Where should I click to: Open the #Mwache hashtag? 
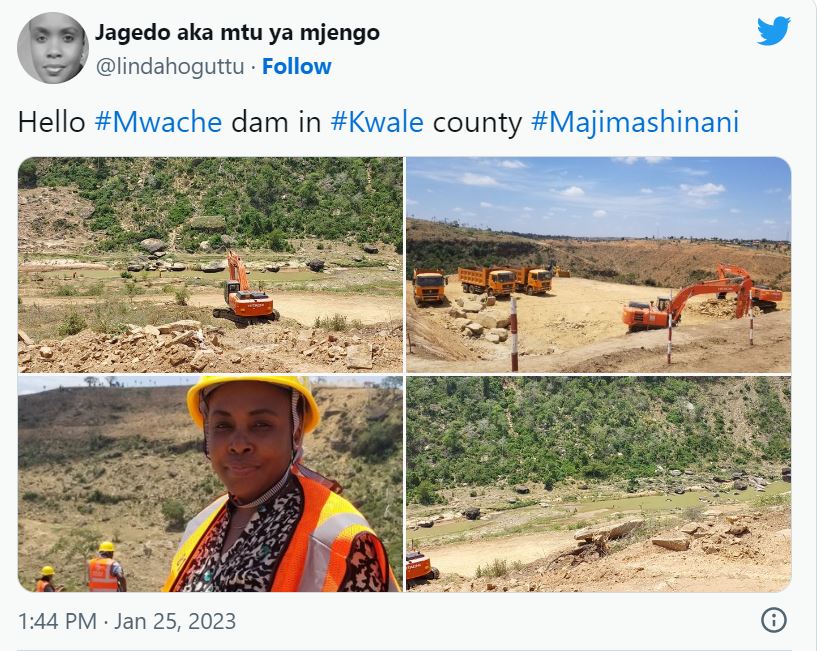[x=158, y=122]
